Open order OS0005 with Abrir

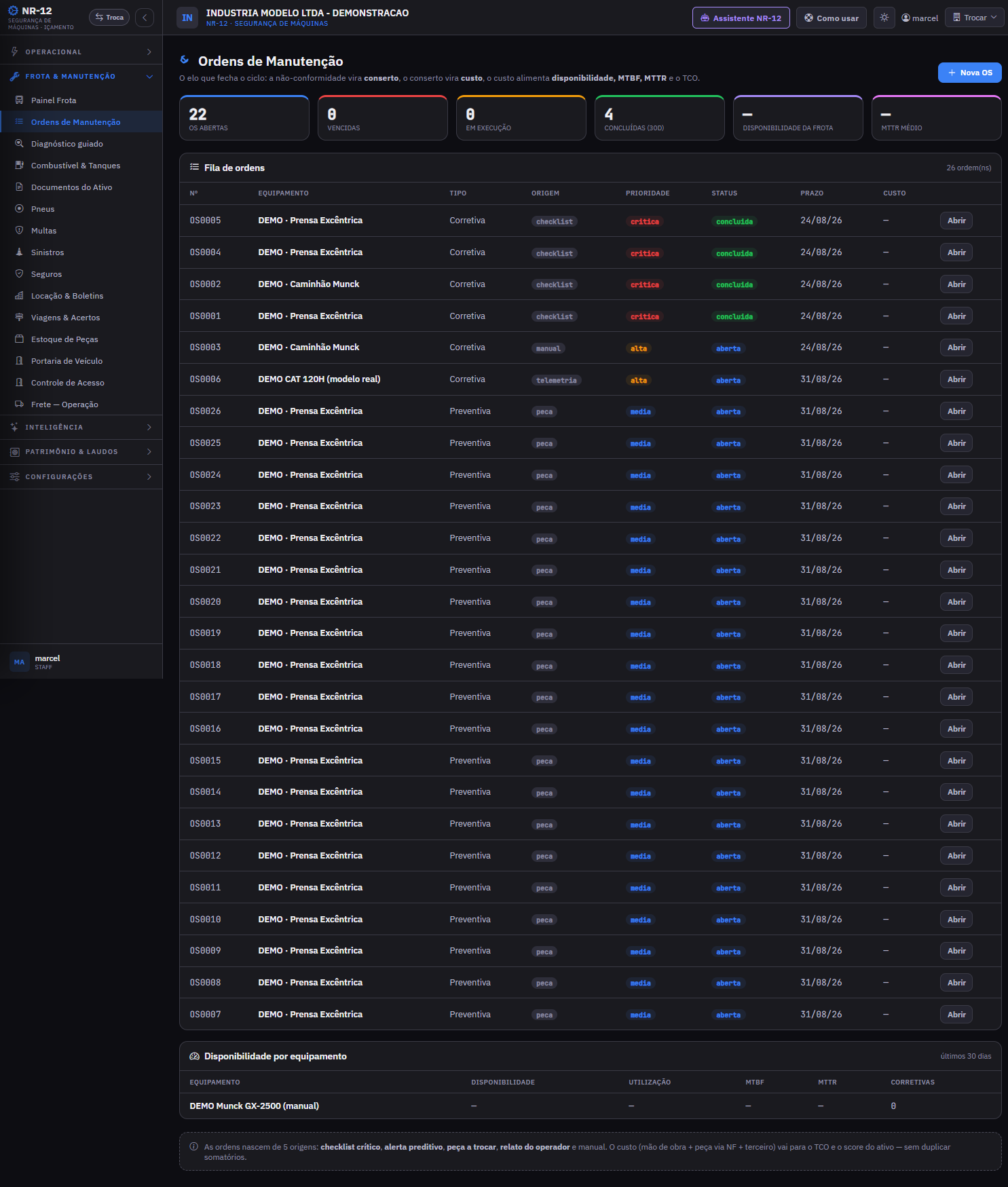(x=956, y=221)
